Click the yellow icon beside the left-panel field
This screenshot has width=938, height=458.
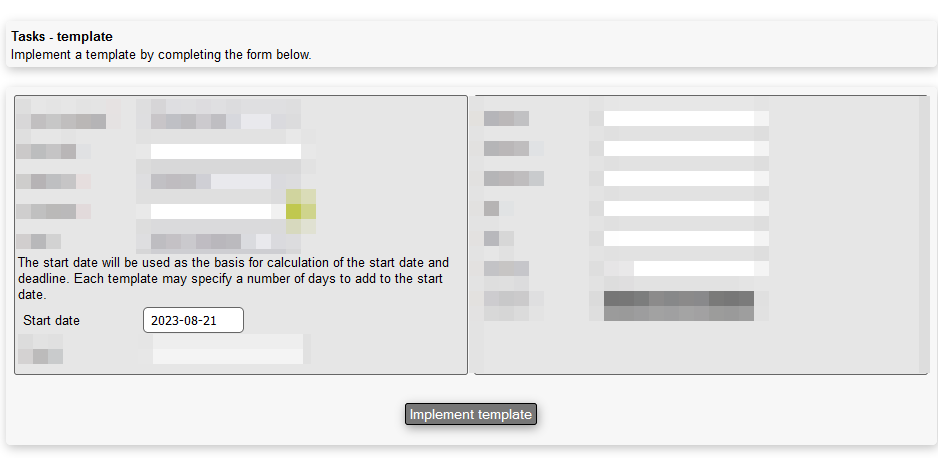301,211
